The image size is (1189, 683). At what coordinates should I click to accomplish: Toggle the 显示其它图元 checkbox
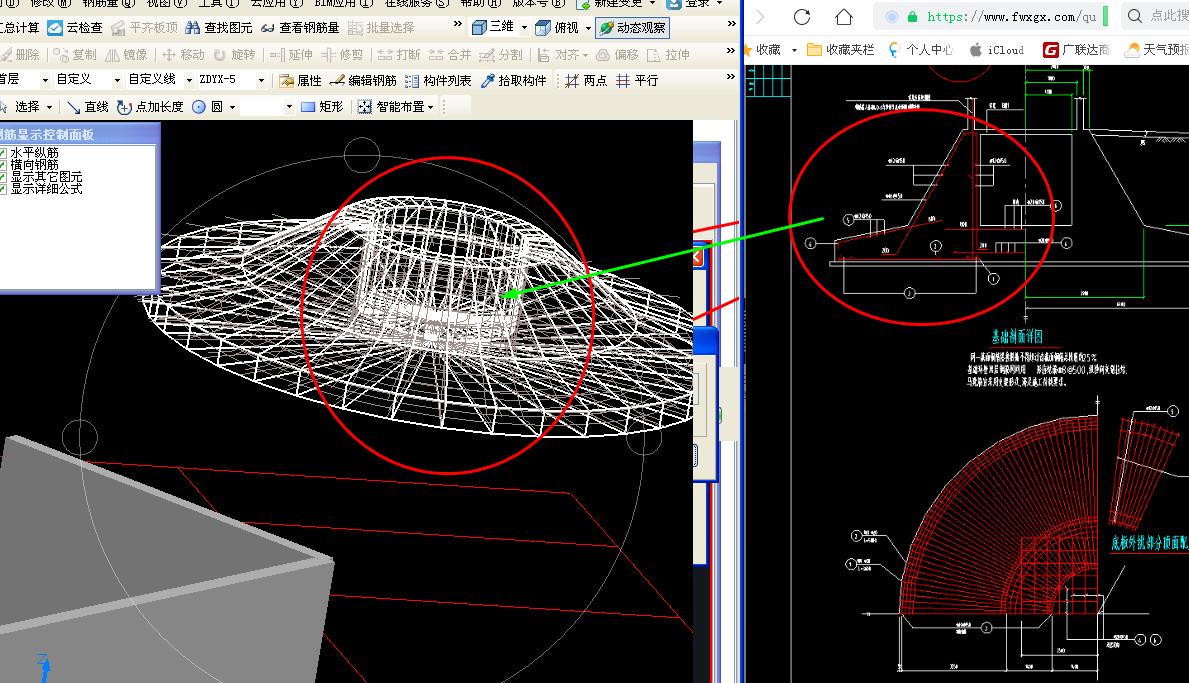tap(3, 177)
